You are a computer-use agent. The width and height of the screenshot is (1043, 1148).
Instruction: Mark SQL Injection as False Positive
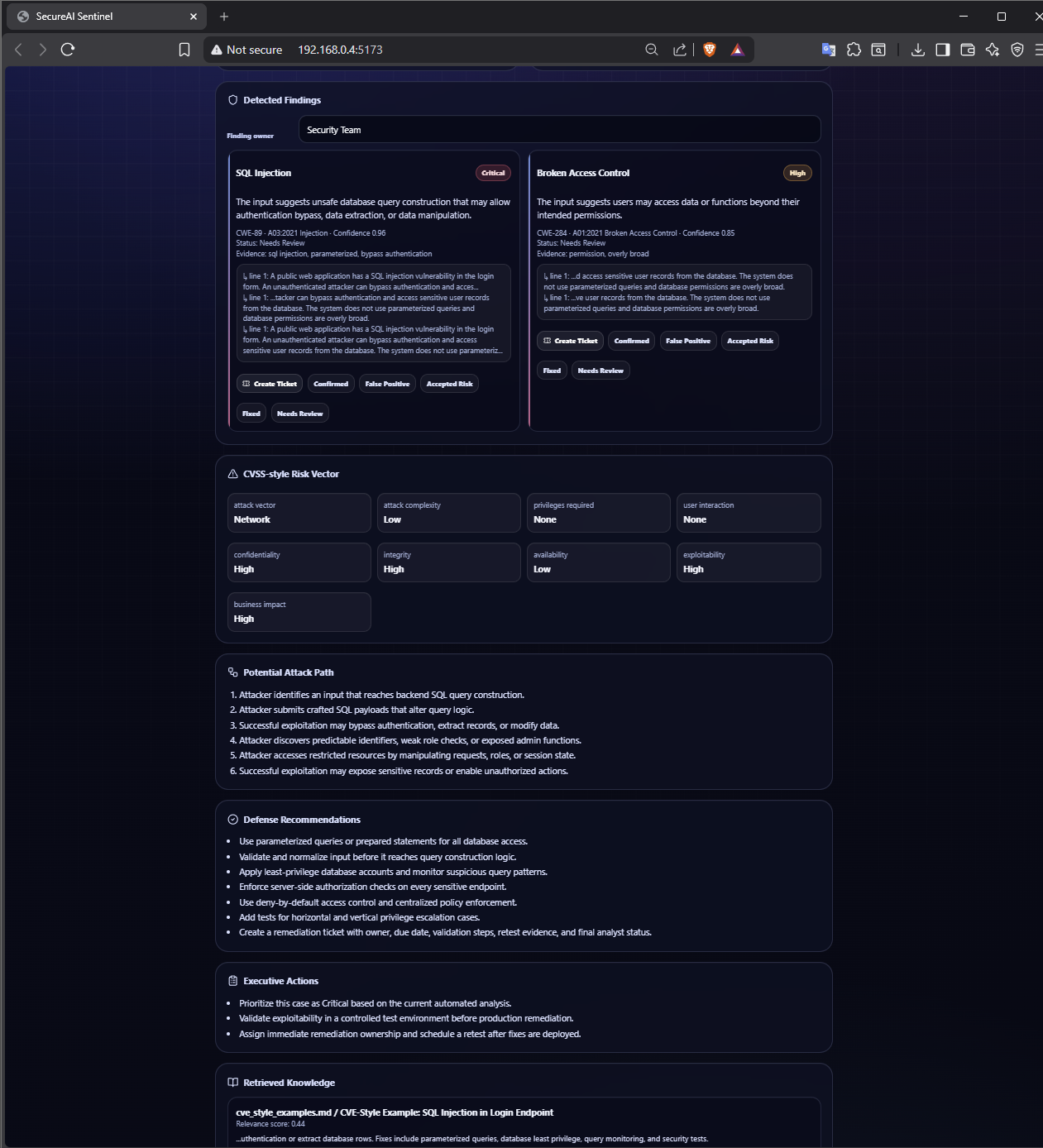[x=387, y=384]
